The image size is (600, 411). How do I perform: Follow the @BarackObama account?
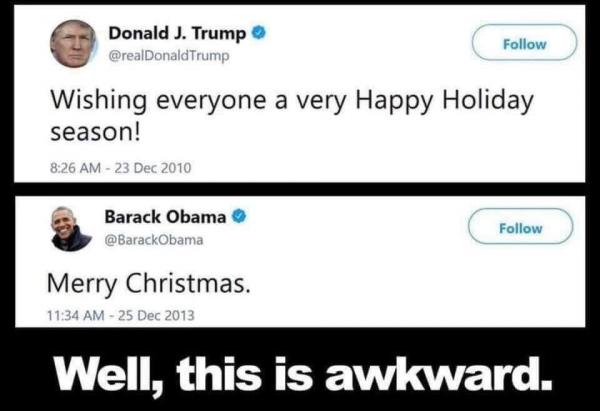[521, 227]
